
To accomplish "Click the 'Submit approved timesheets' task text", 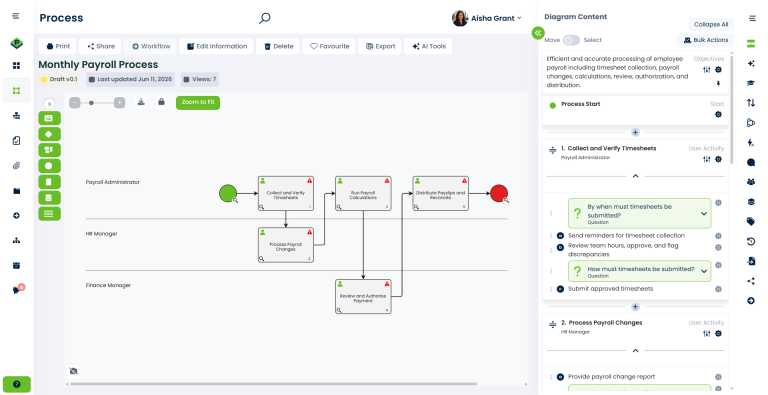I will pos(610,289).
